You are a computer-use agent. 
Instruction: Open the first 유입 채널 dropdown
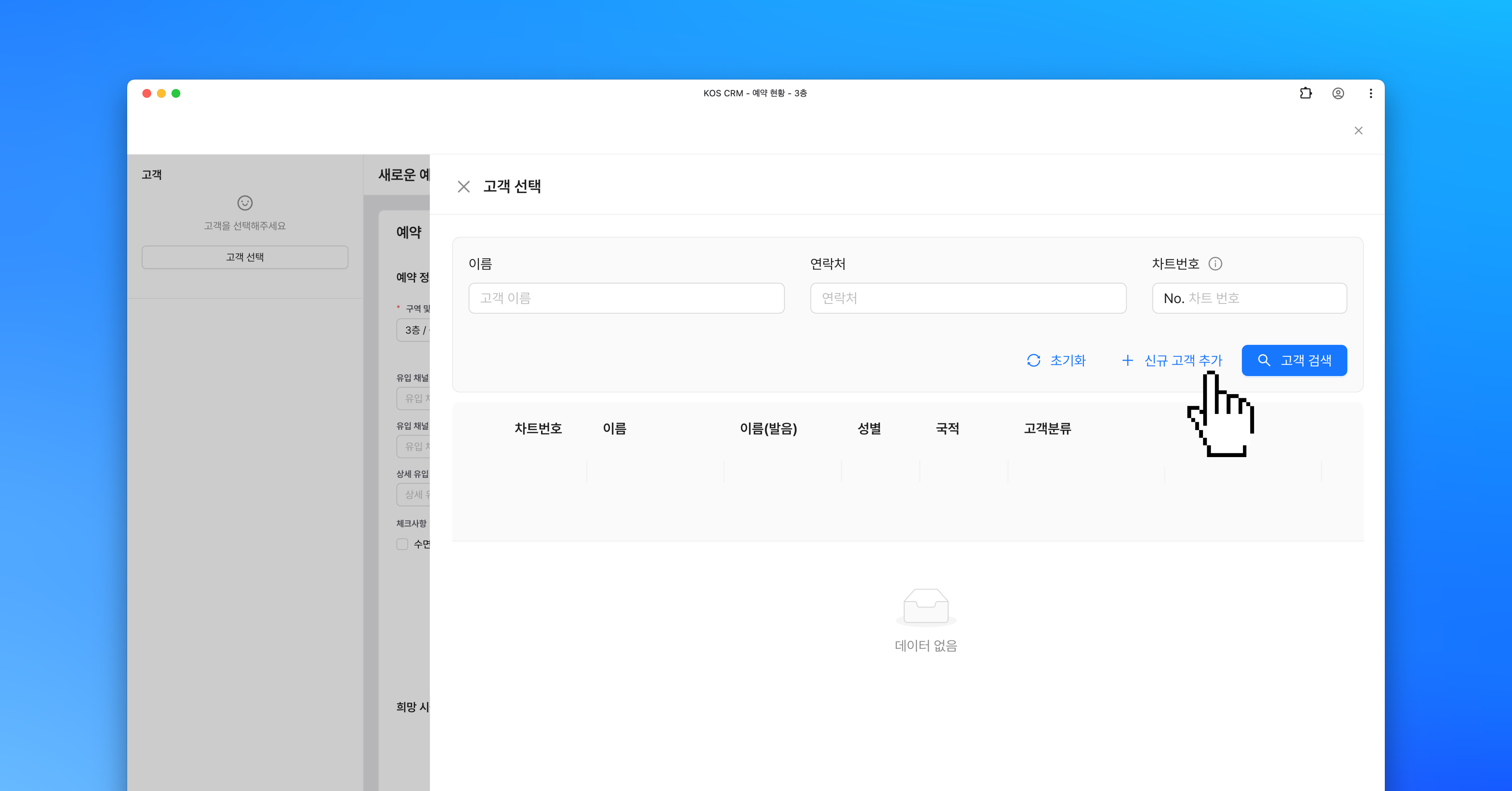point(414,398)
